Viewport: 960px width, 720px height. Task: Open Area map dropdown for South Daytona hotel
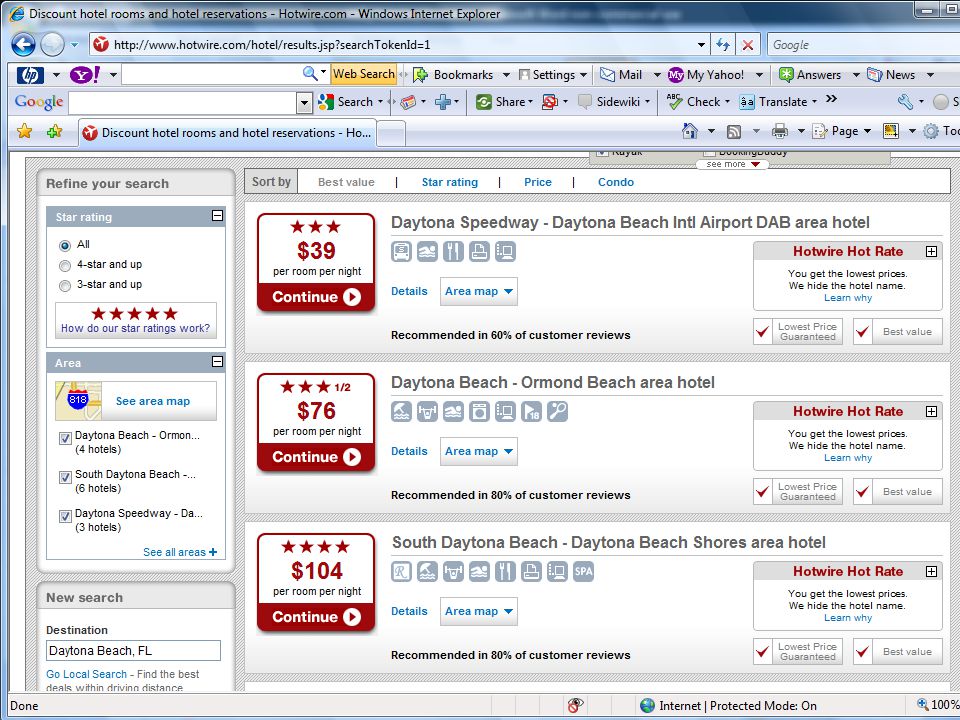[479, 612]
